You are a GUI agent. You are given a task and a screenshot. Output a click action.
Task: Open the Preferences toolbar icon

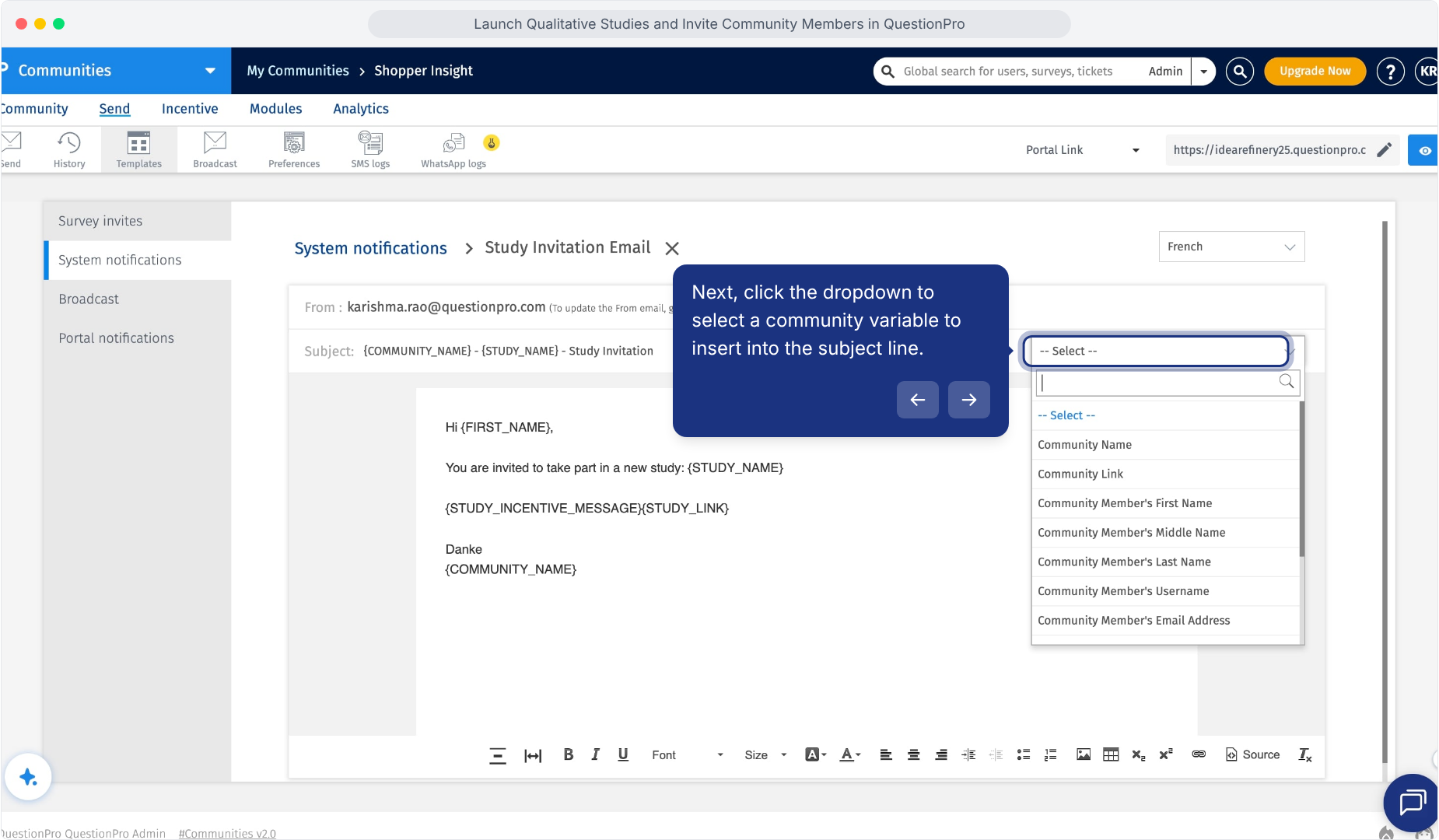click(294, 149)
